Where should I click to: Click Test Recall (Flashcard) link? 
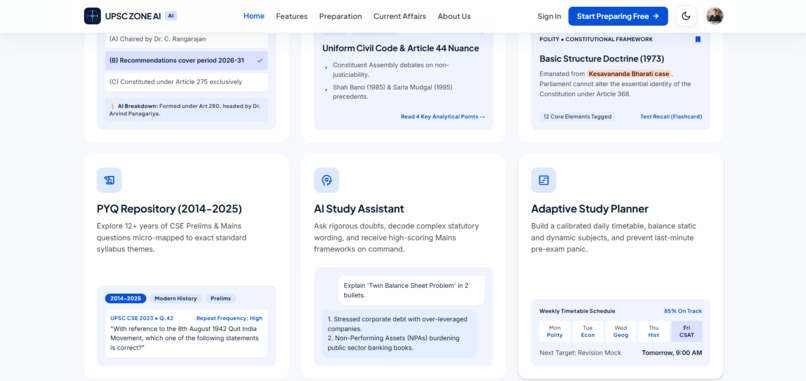[671, 117]
